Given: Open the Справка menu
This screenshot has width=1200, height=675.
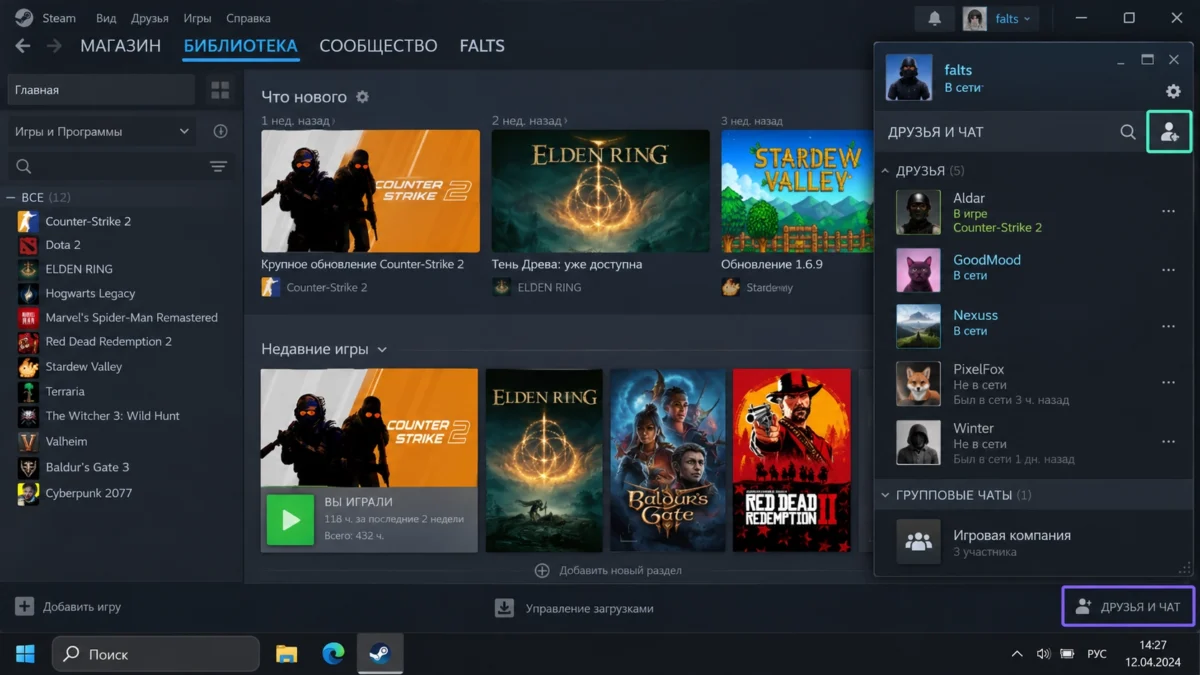Looking at the screenshot, I should point(248,18).
